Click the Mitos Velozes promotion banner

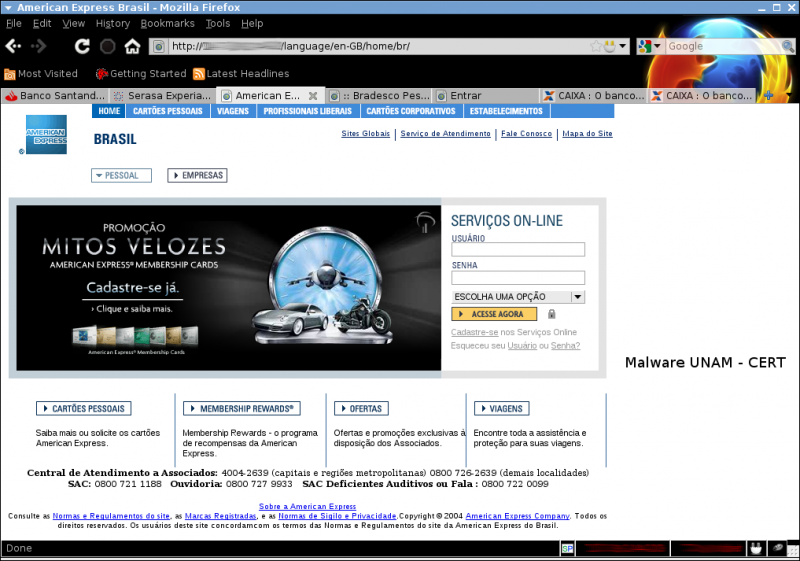[229, 288]
